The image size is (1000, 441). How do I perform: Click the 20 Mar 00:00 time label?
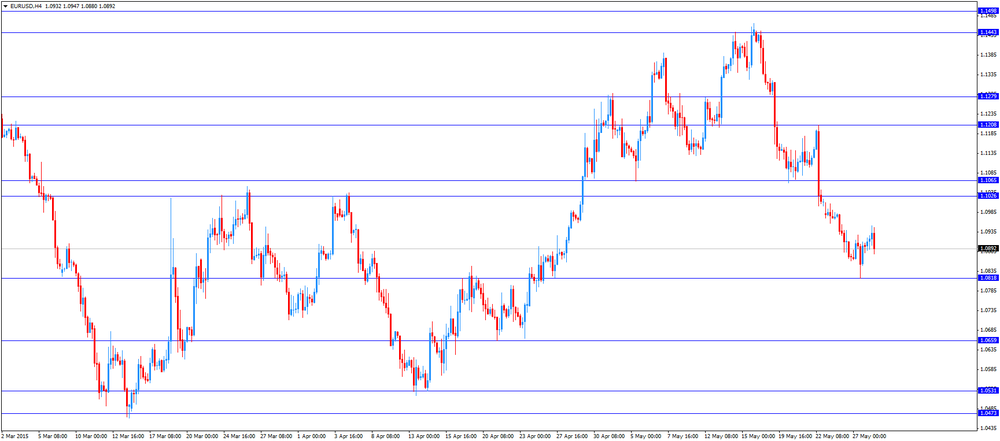202,437
